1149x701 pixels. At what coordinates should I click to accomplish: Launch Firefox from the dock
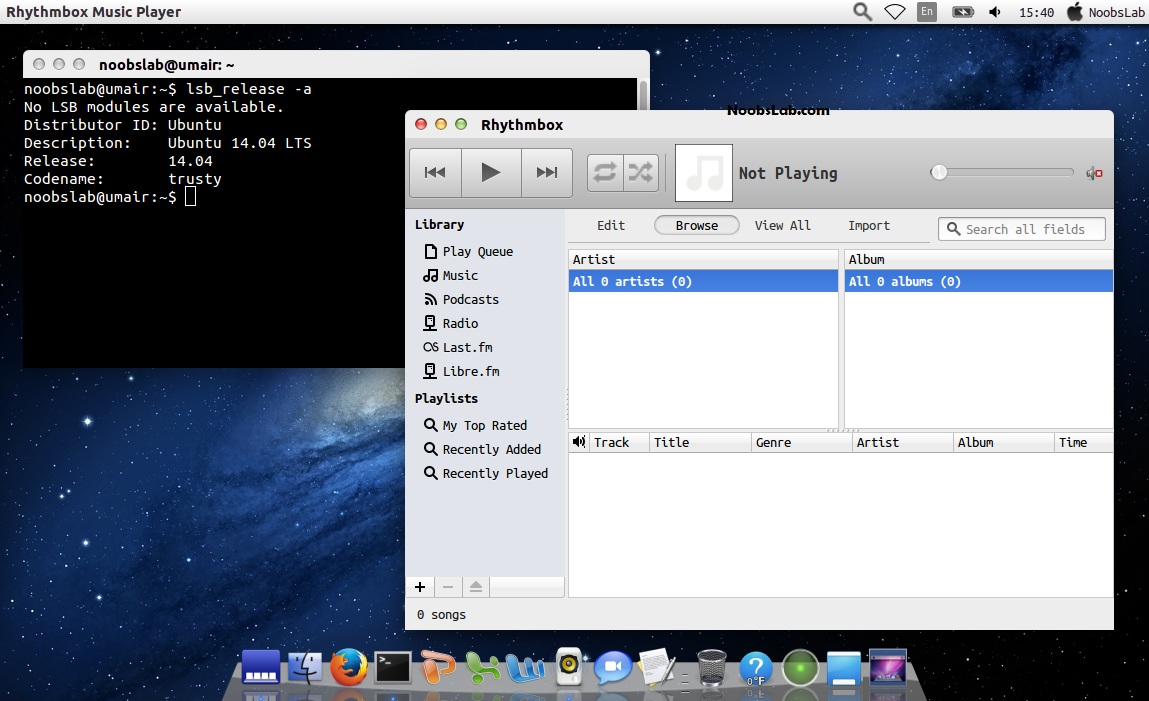[x=348, y=667]
